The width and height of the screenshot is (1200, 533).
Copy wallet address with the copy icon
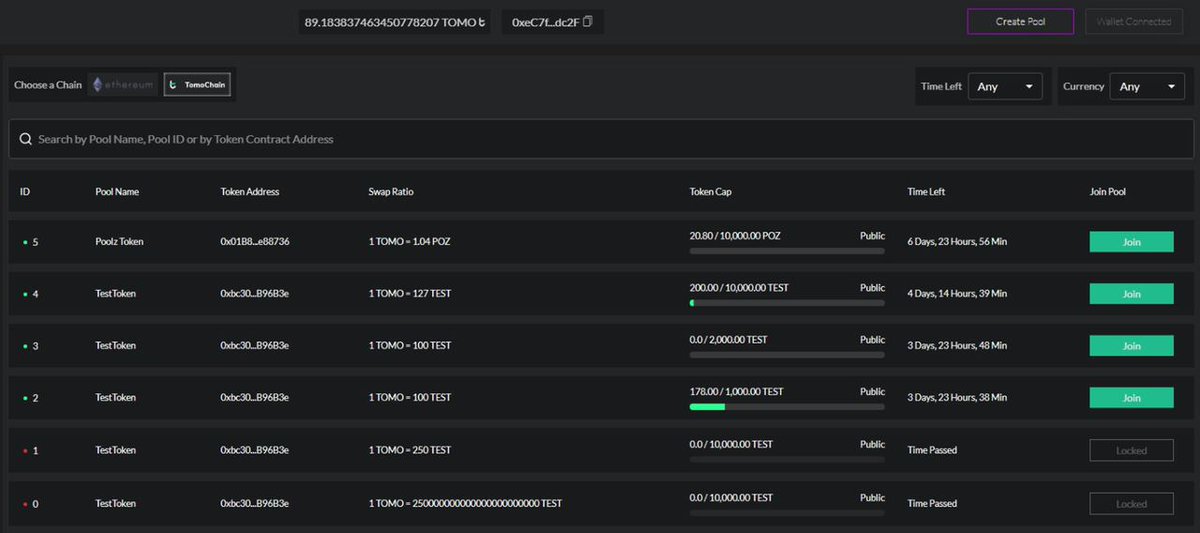click(x=588, y=21)
